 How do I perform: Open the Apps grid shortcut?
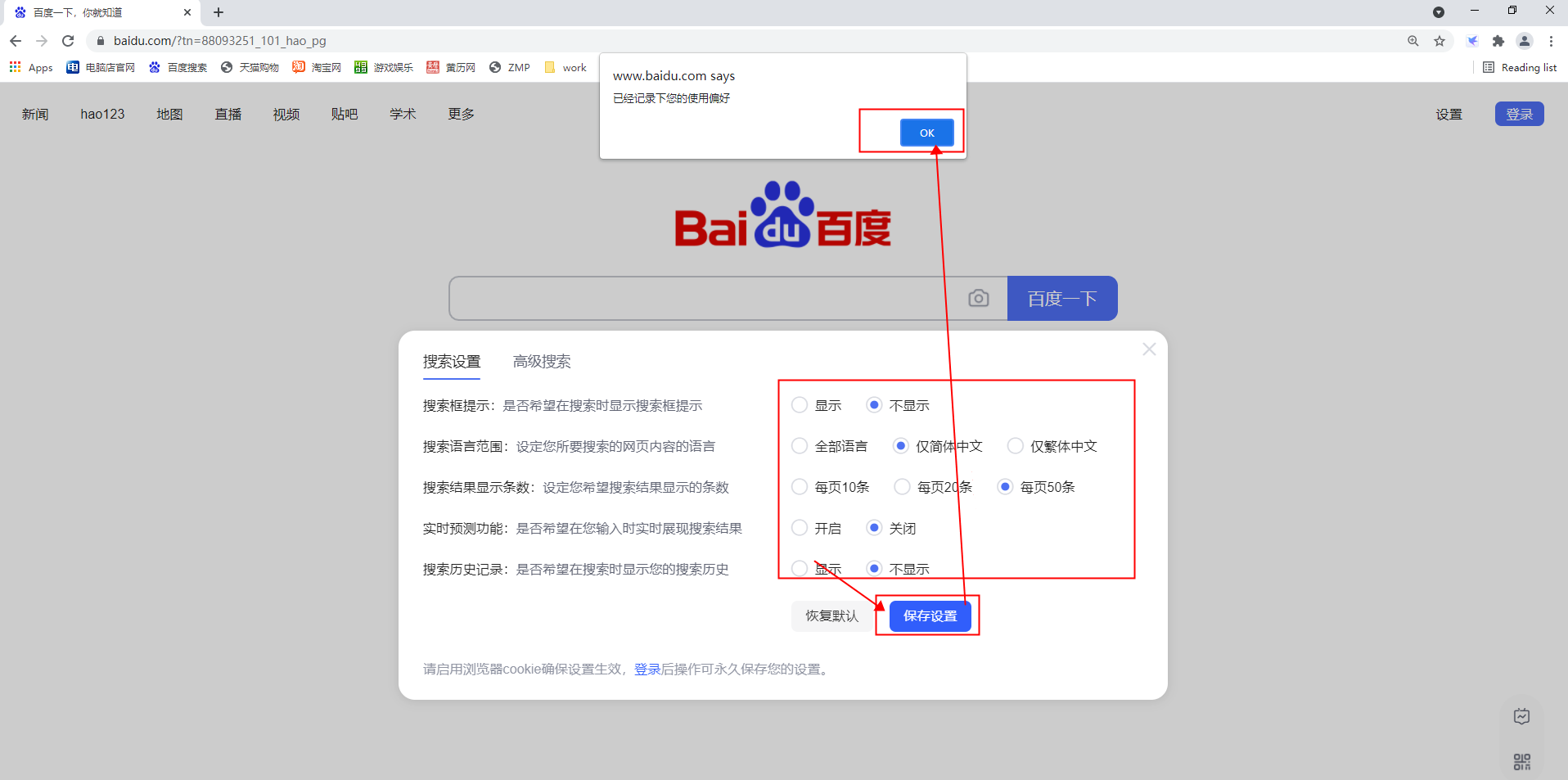click(31, 67)
